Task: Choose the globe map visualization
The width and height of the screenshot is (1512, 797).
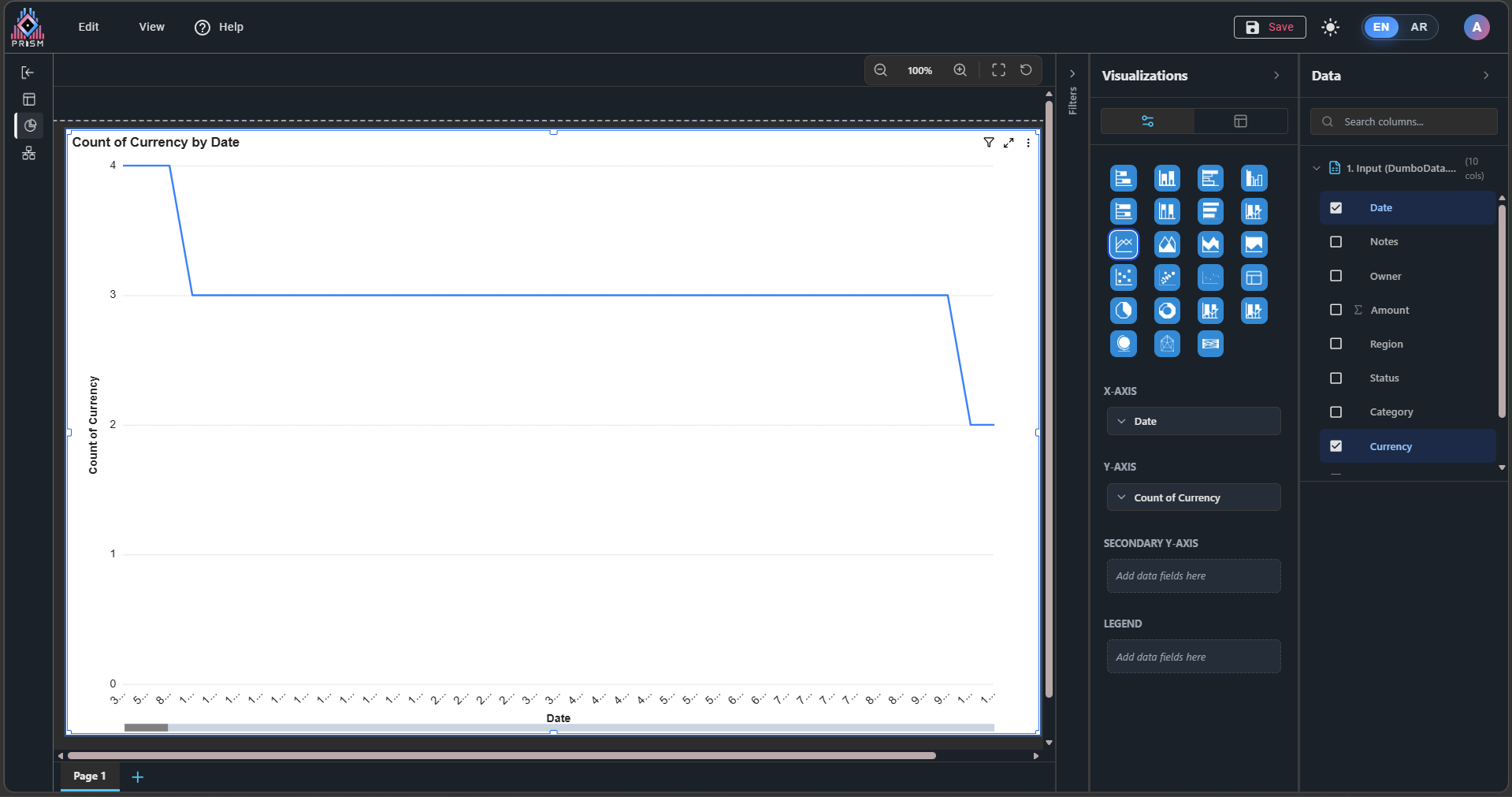Action: click(x=1123, y=344)
